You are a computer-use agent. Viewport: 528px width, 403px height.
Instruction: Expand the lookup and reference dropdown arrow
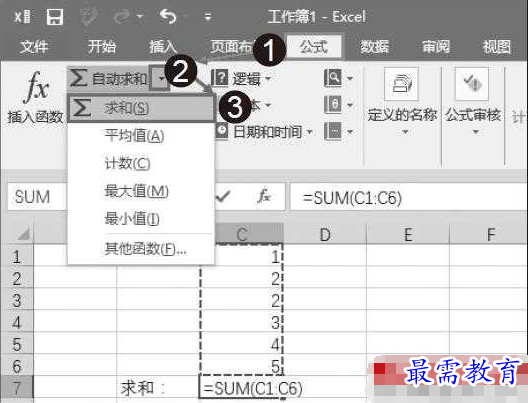(350, 78)
